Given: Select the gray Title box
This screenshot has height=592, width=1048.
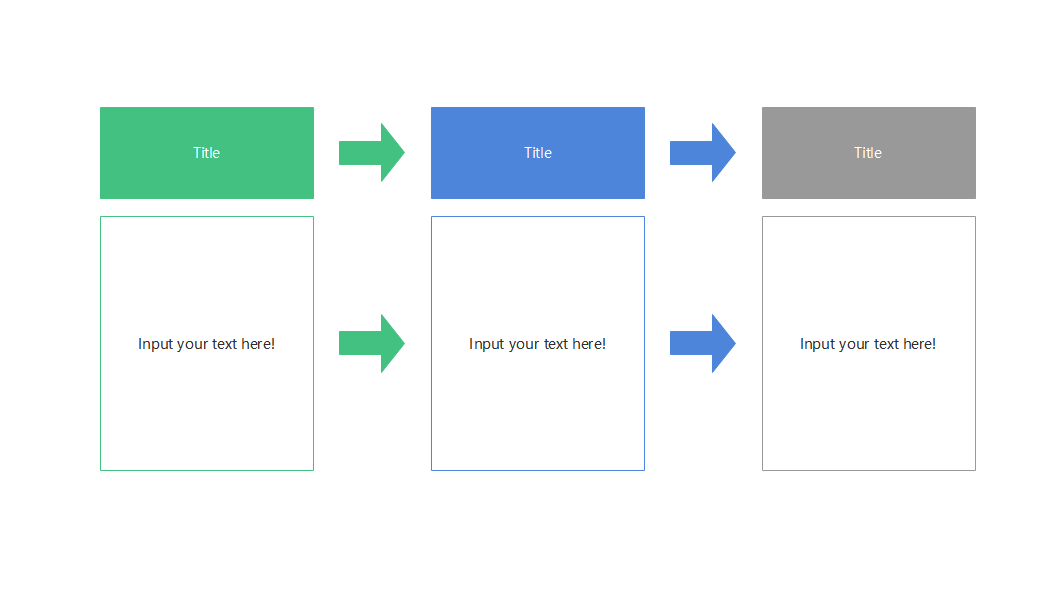Looking at the screenshot, I should [869, 153].
